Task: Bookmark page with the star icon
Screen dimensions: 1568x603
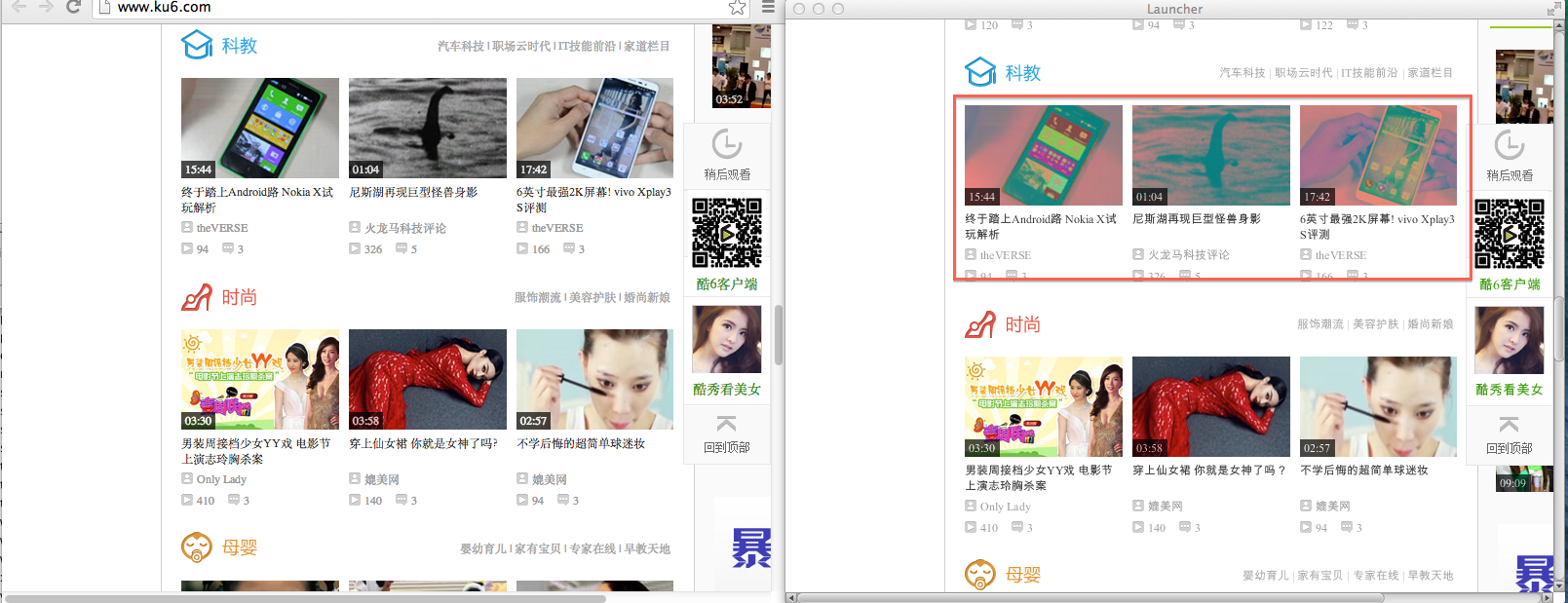Action: tap(738, 8)
